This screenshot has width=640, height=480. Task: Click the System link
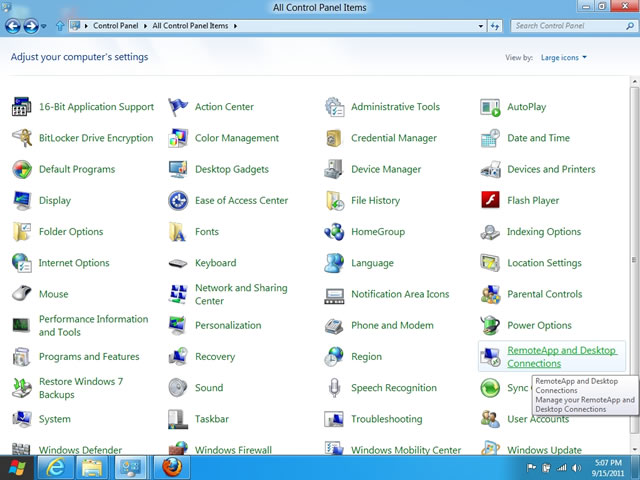(x=55, y=419)
